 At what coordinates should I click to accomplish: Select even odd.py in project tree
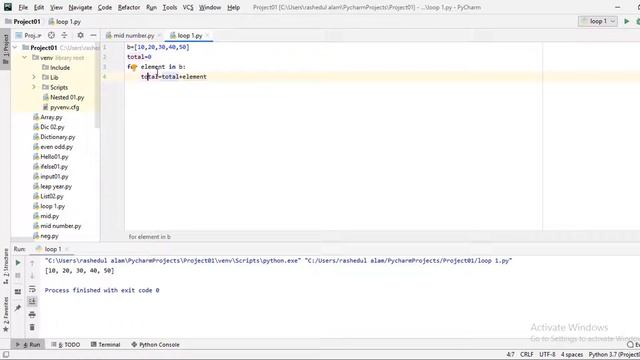(53, 147)
